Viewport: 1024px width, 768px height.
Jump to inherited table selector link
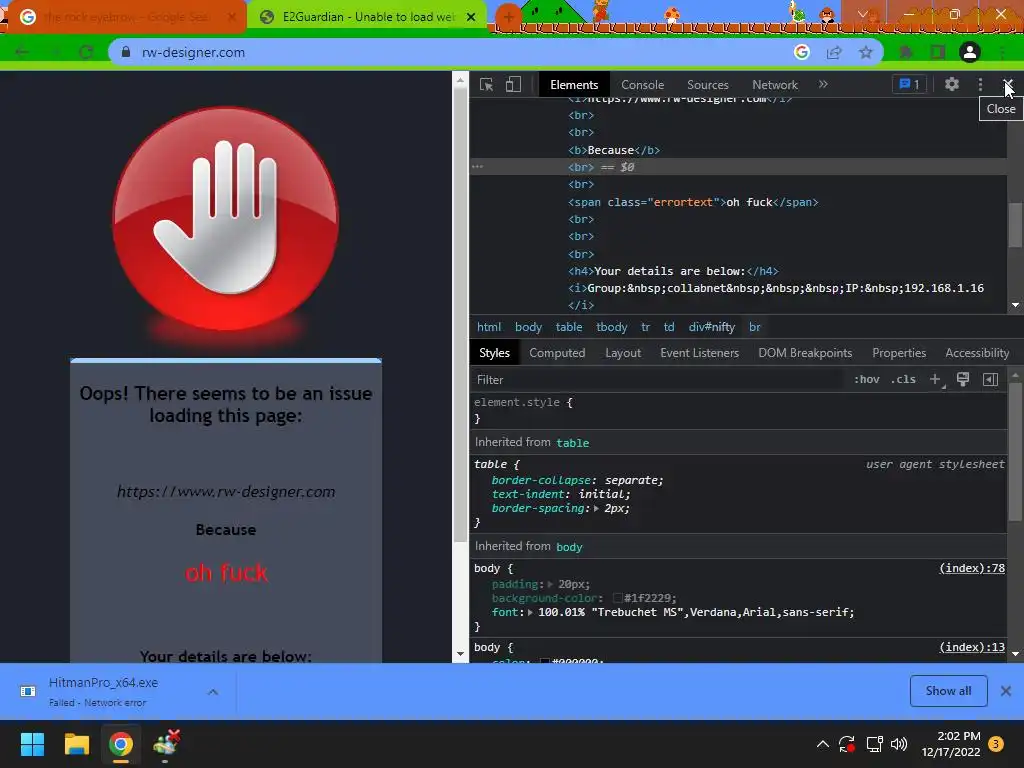tap(573, 443)
